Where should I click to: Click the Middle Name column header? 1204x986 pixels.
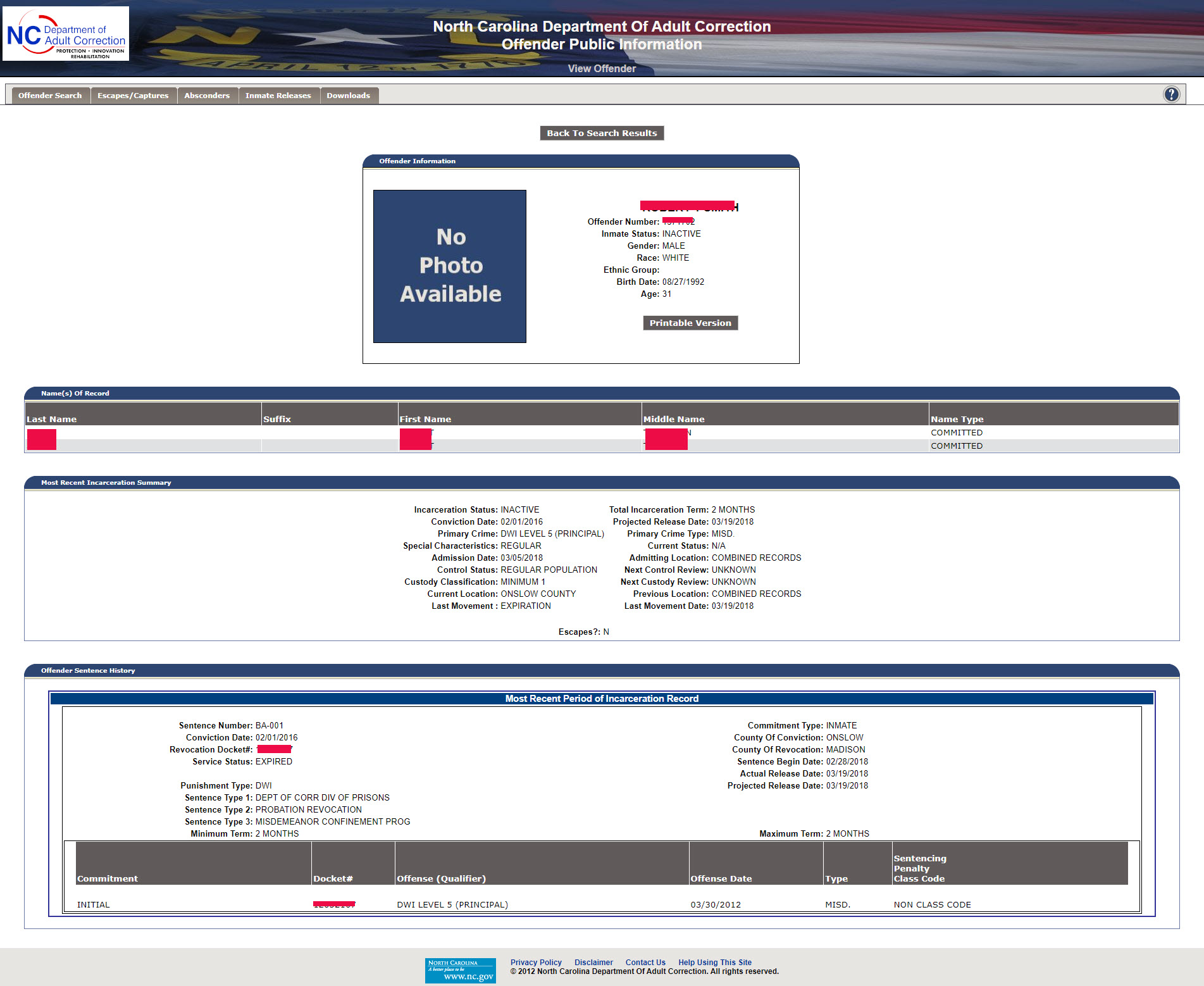[673, 419]
